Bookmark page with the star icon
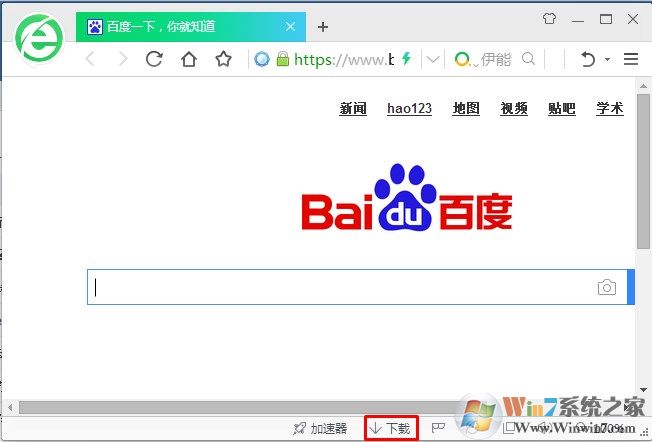 [223, 59]
